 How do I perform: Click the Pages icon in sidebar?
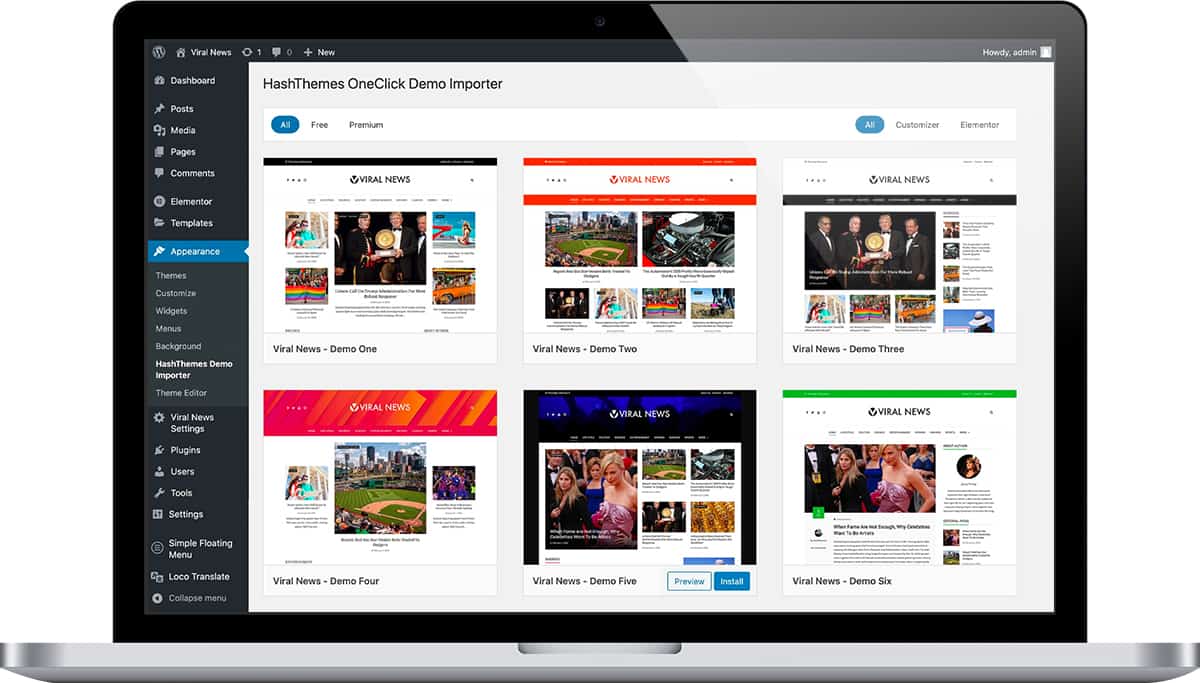click(159, 152)
